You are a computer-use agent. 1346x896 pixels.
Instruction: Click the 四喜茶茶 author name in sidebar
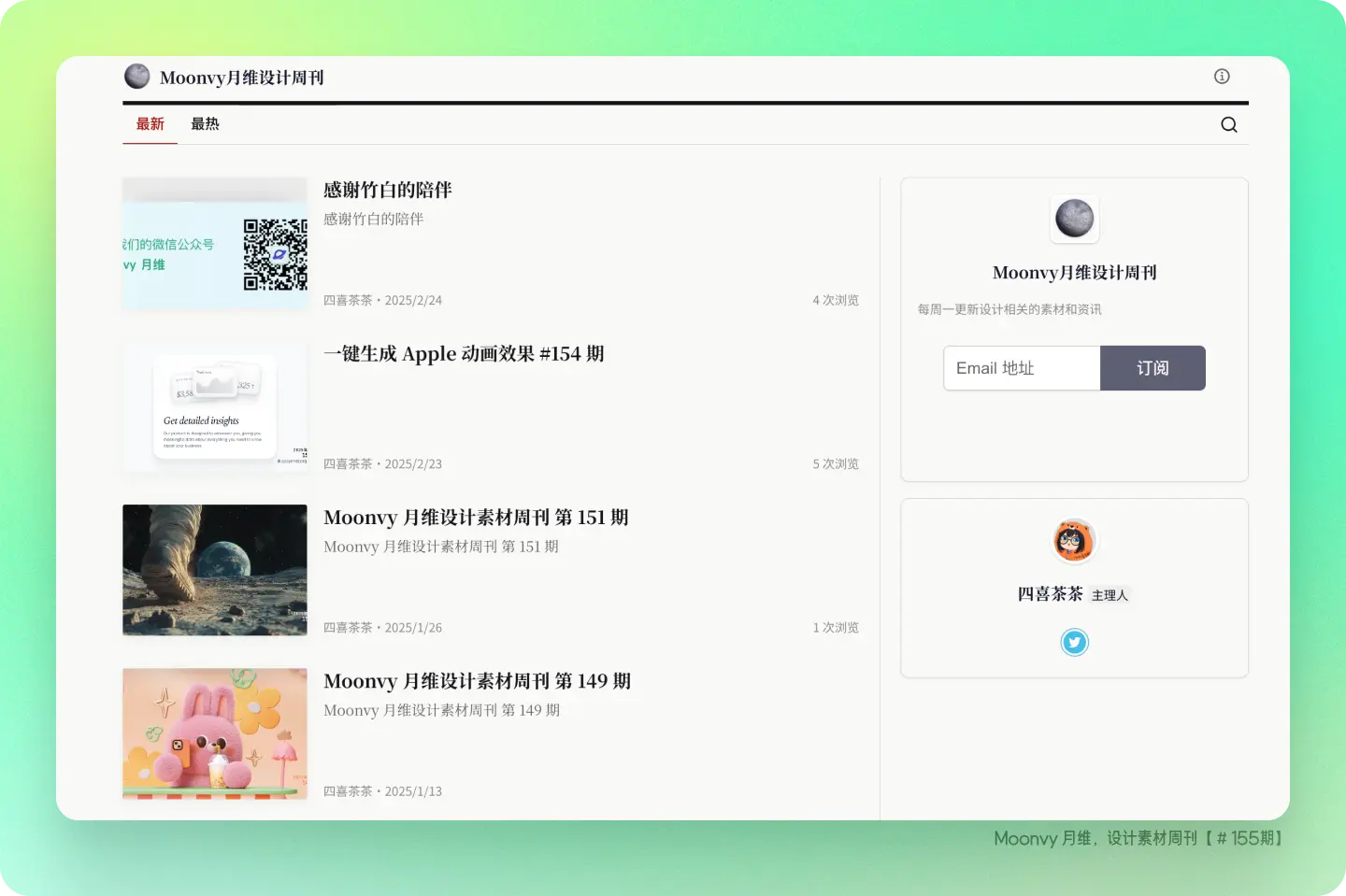(x=1050, y=594)
